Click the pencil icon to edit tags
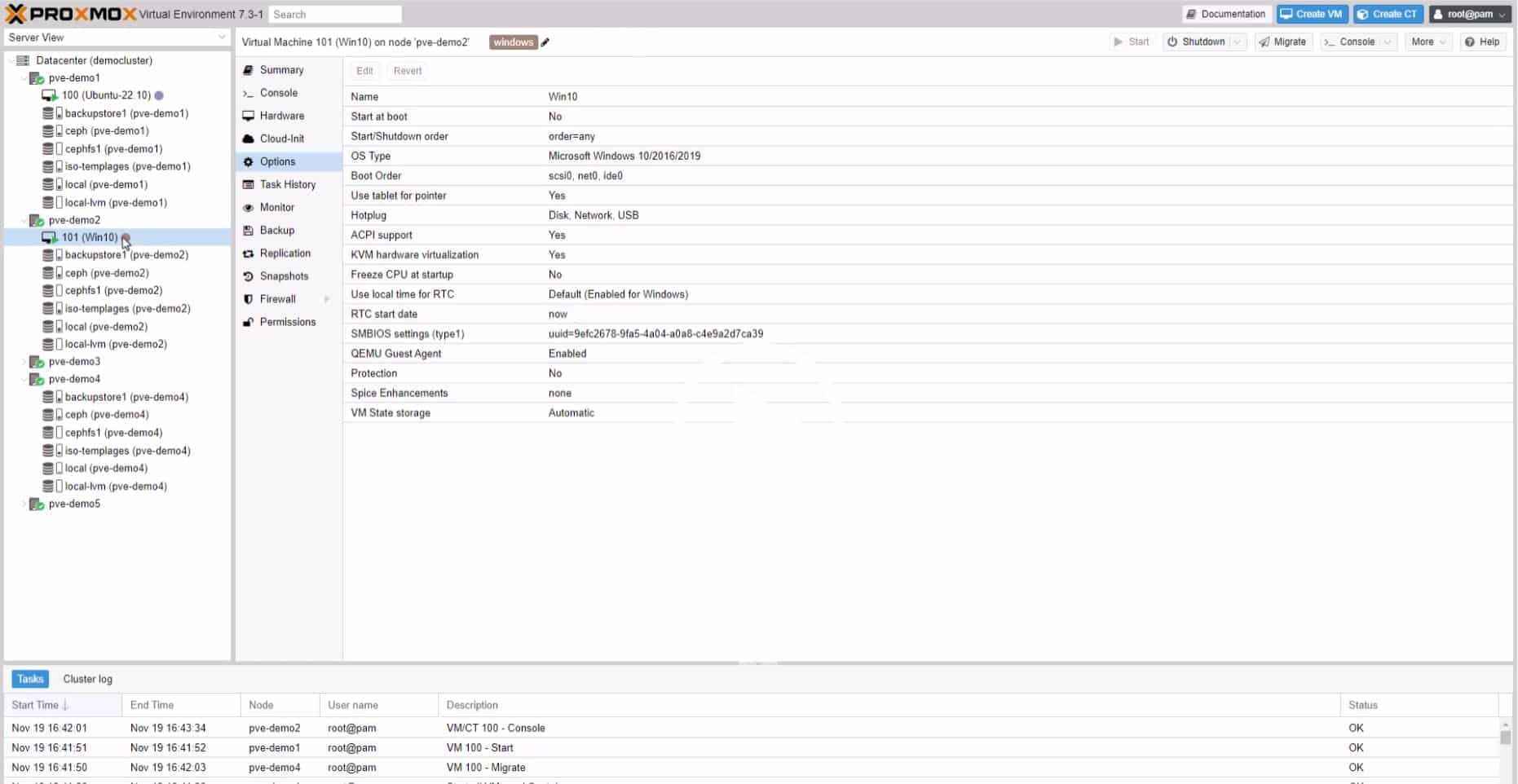Screen dimensions: 1518x784 point(545,42)
